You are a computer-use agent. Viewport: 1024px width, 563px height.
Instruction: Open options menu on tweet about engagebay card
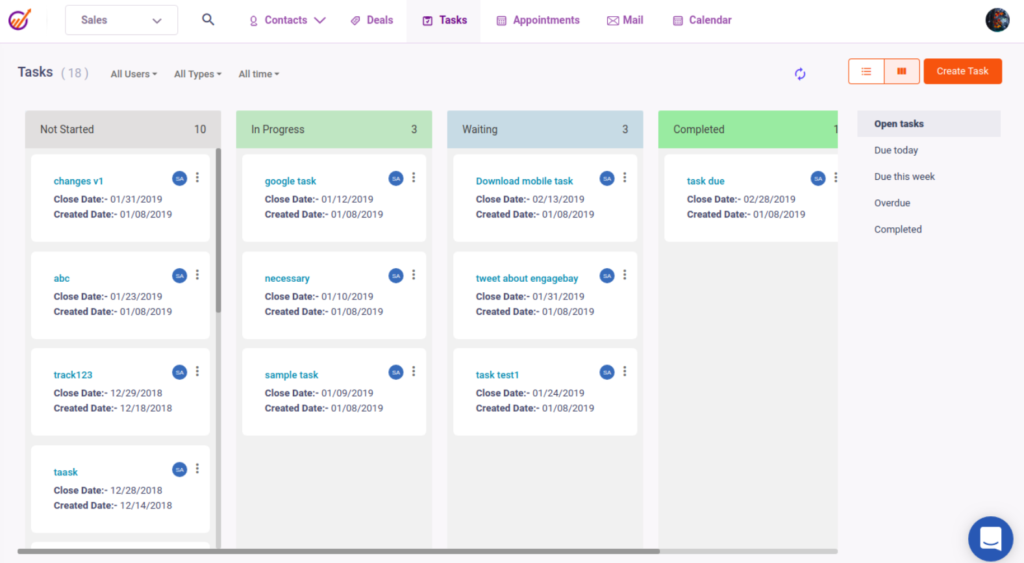624,275
